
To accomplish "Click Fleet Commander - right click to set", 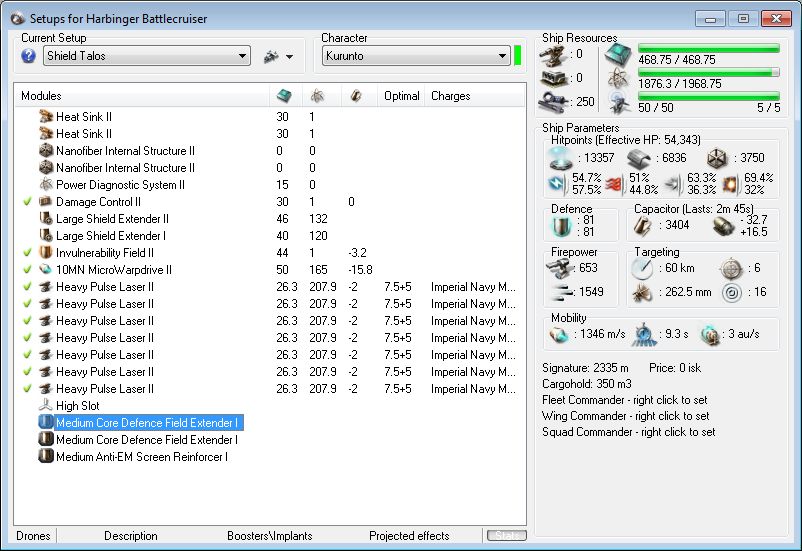I will click(x=625, y=400).
